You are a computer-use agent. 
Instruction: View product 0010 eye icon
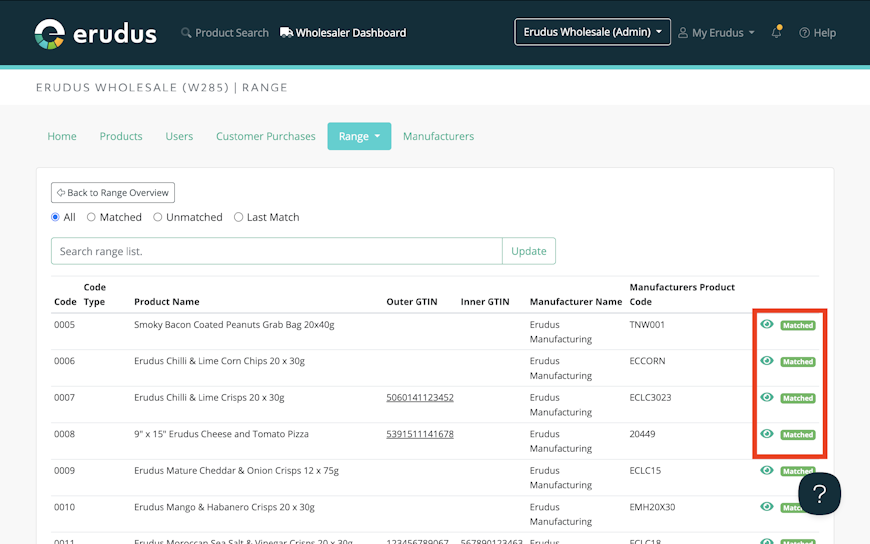pyautogui.click(x=767, y=507)
